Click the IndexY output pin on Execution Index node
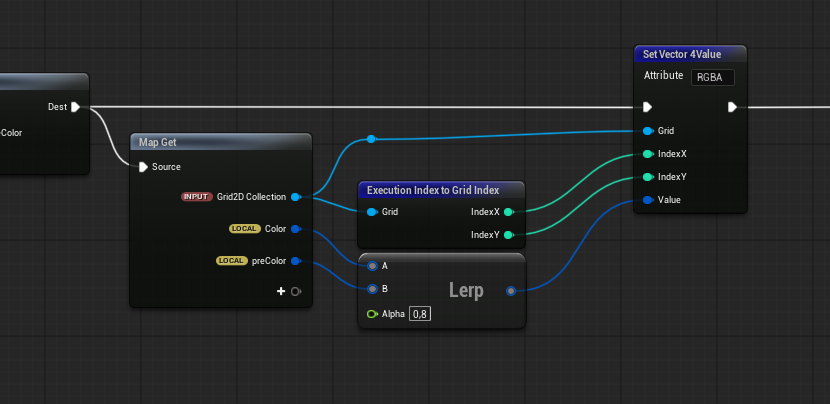 click(509, 235)
